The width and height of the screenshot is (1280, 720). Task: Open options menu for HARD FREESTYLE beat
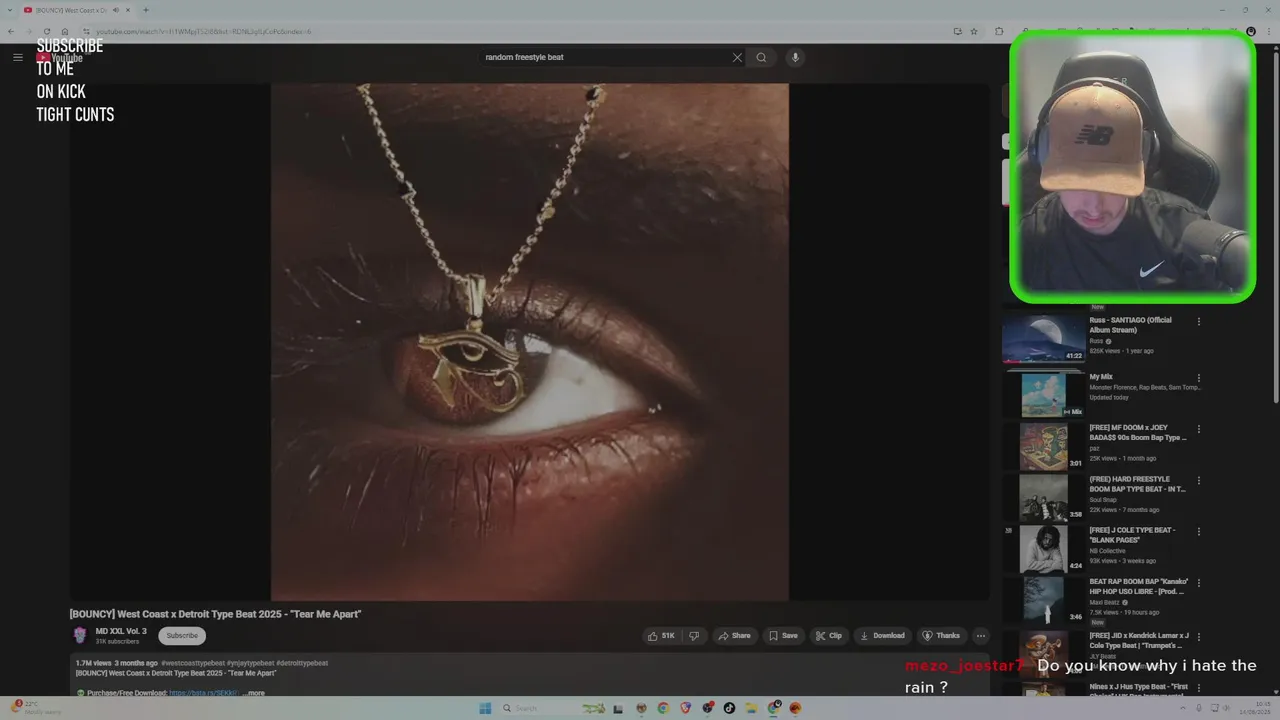(1199, 481)
